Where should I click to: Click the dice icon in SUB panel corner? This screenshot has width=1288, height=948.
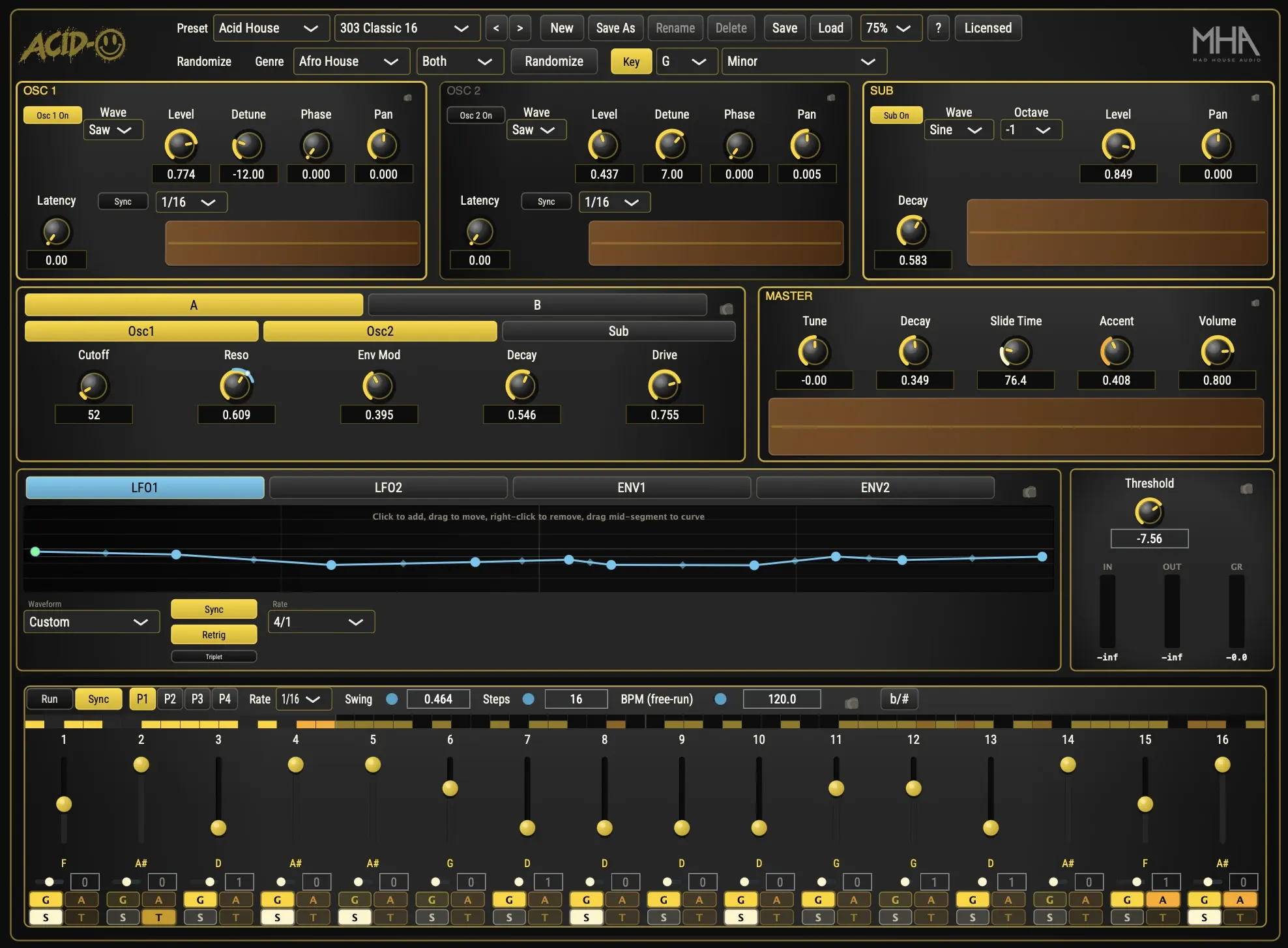click(1255, 98)
